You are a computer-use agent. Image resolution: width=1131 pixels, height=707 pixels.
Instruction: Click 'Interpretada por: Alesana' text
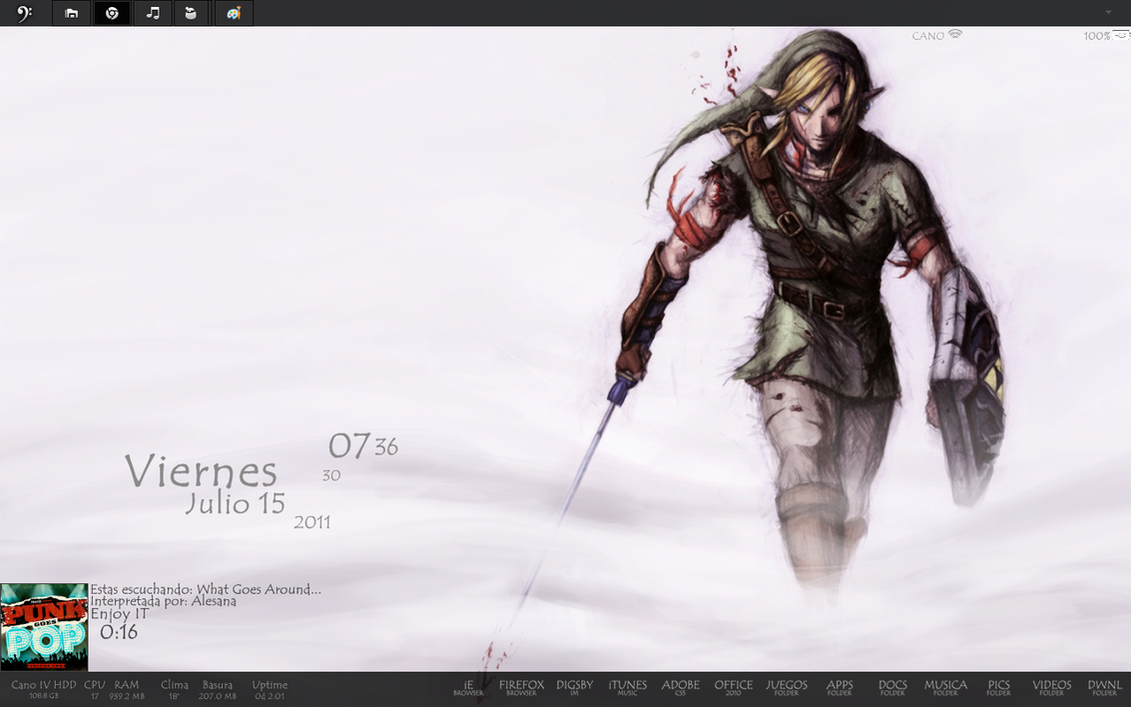pos(163,601)
